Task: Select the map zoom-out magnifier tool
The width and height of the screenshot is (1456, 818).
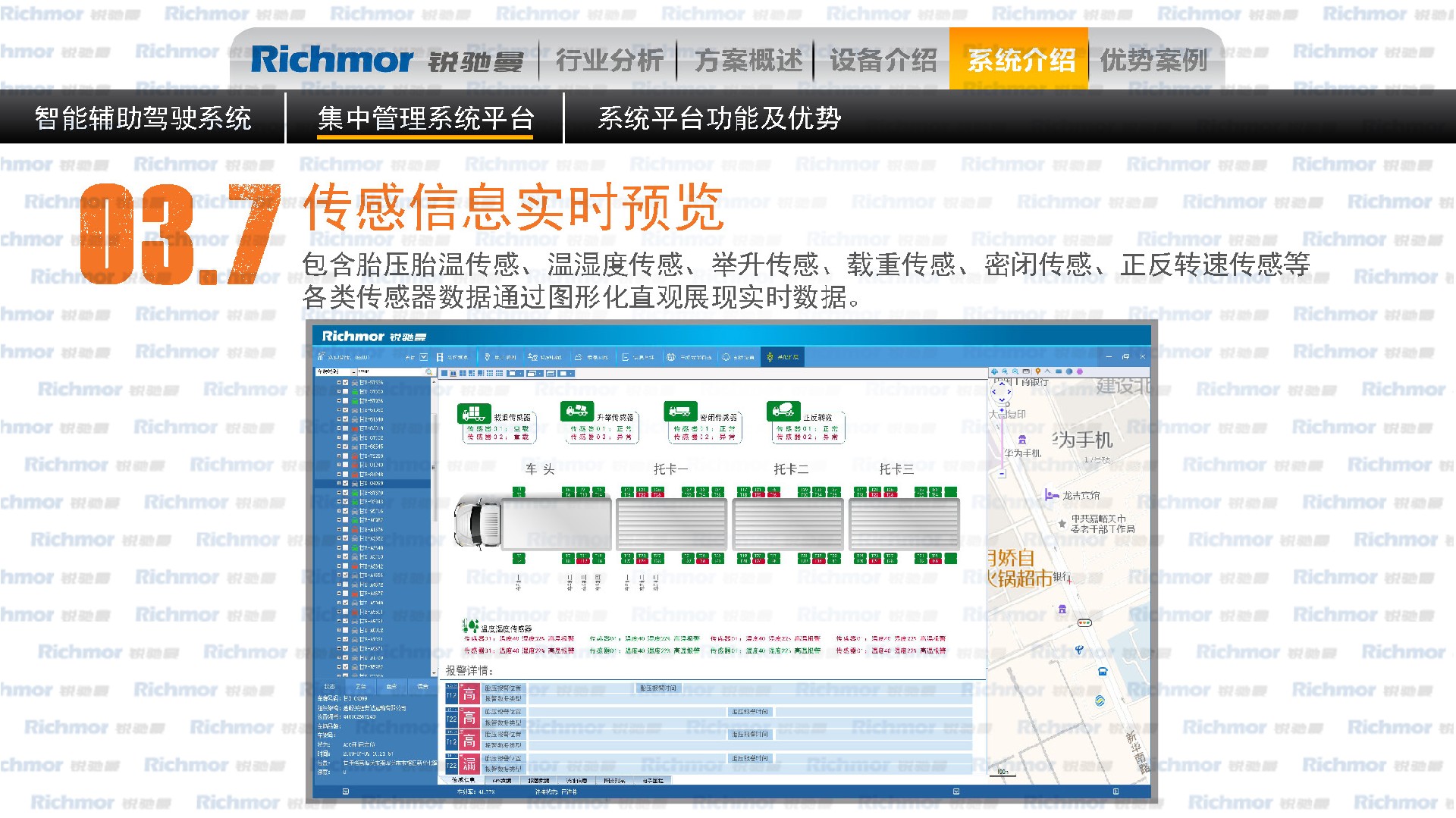Action: pyautogui.click(x=1015, y=371)
